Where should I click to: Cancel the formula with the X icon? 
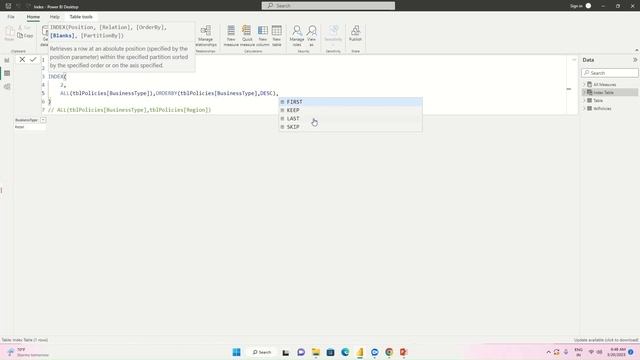[x=22, y=60]
